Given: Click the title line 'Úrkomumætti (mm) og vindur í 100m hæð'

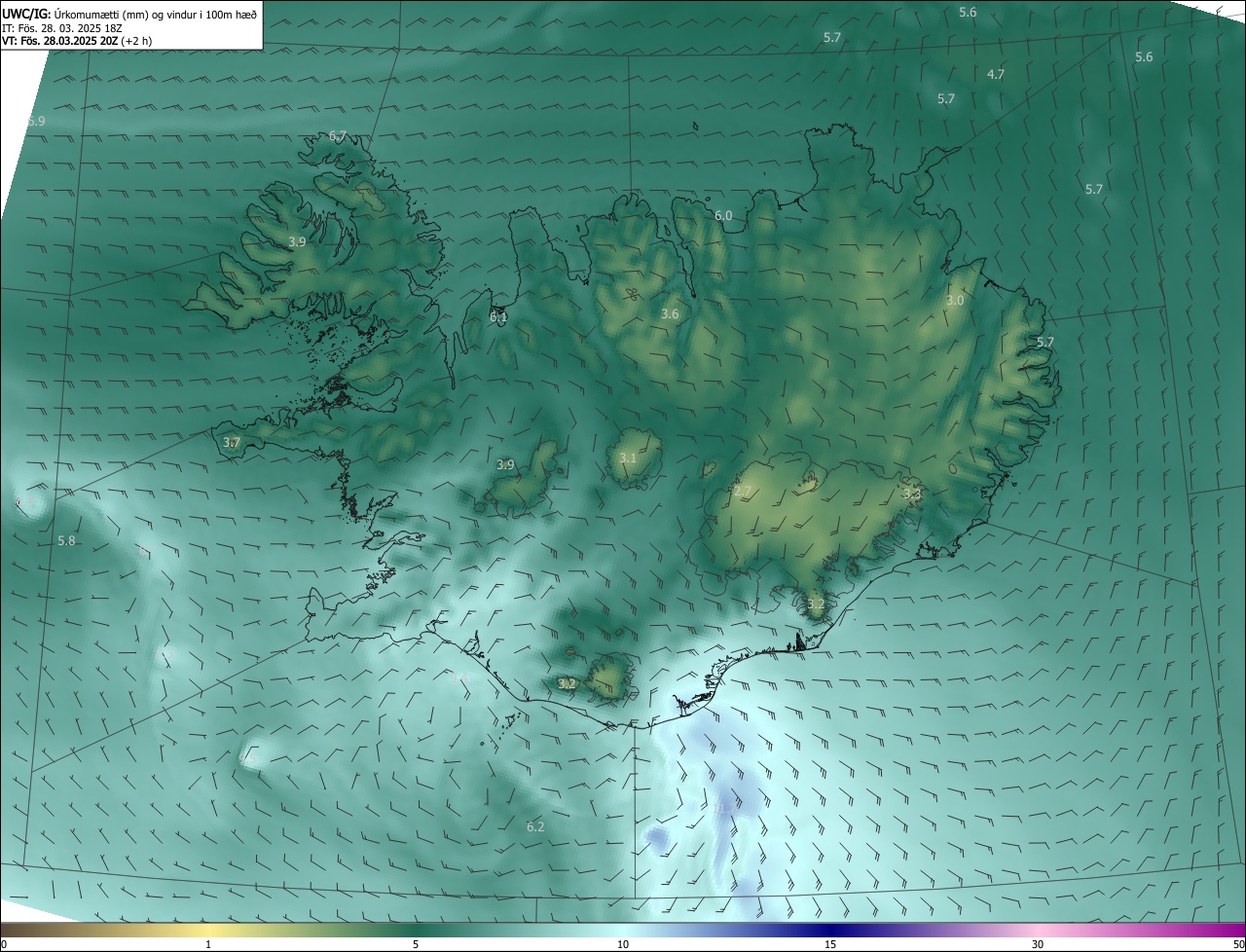Looking at the screenshot, I should coord(154,14).
